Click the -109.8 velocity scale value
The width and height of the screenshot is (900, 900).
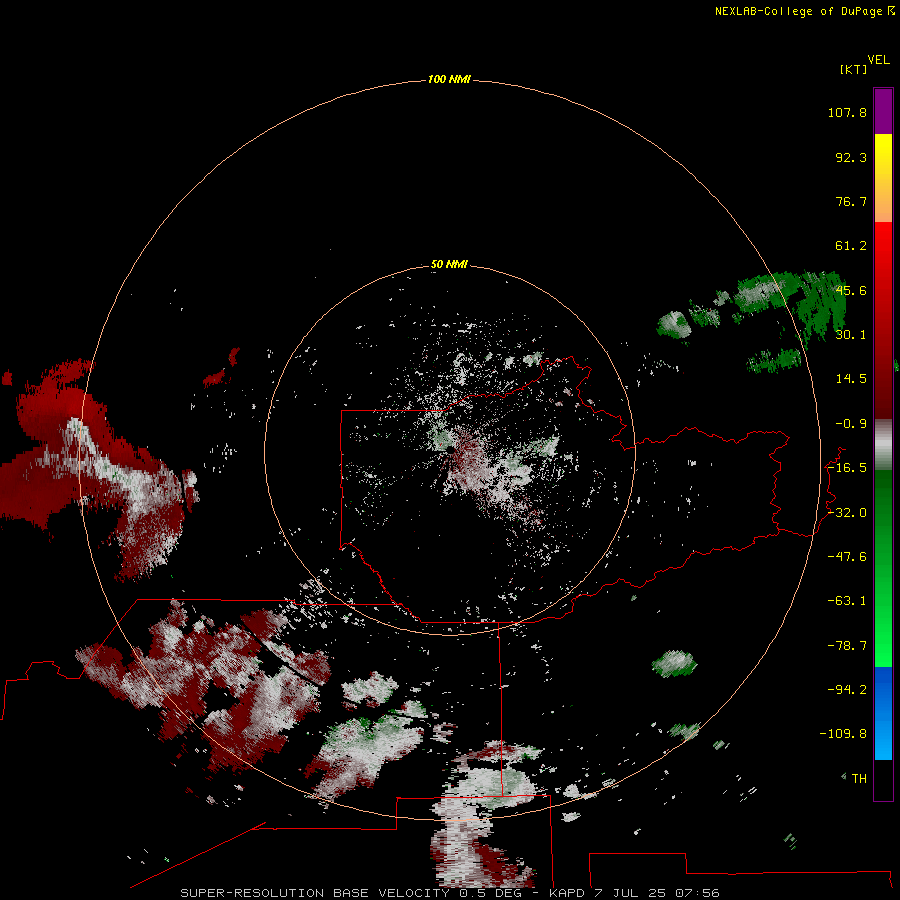[843, 734]
